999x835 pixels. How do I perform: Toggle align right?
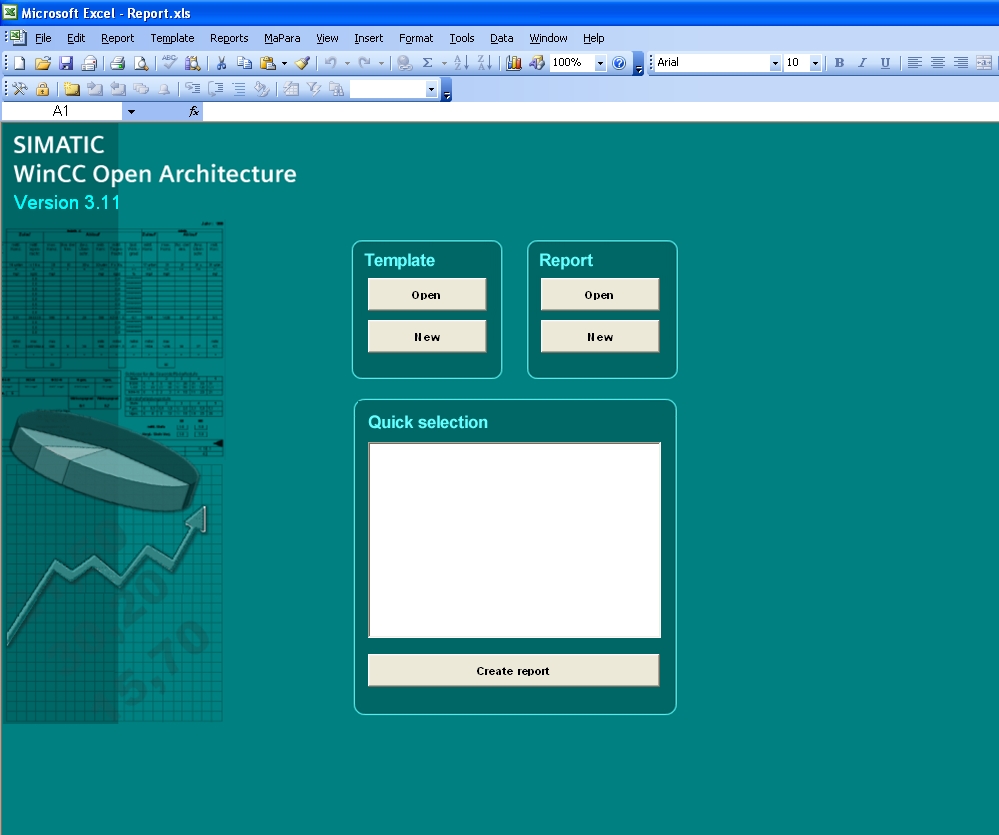coord(960,62)
